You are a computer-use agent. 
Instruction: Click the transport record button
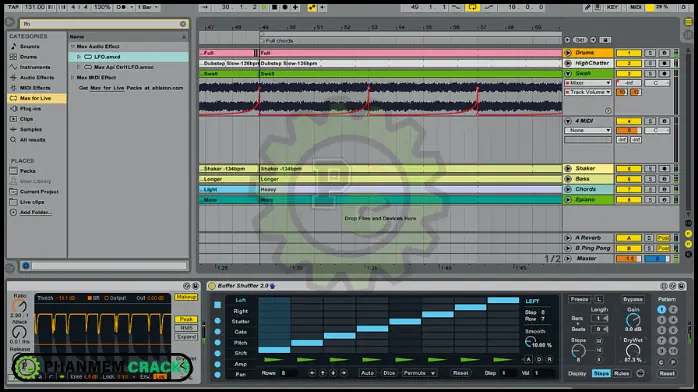285,7
